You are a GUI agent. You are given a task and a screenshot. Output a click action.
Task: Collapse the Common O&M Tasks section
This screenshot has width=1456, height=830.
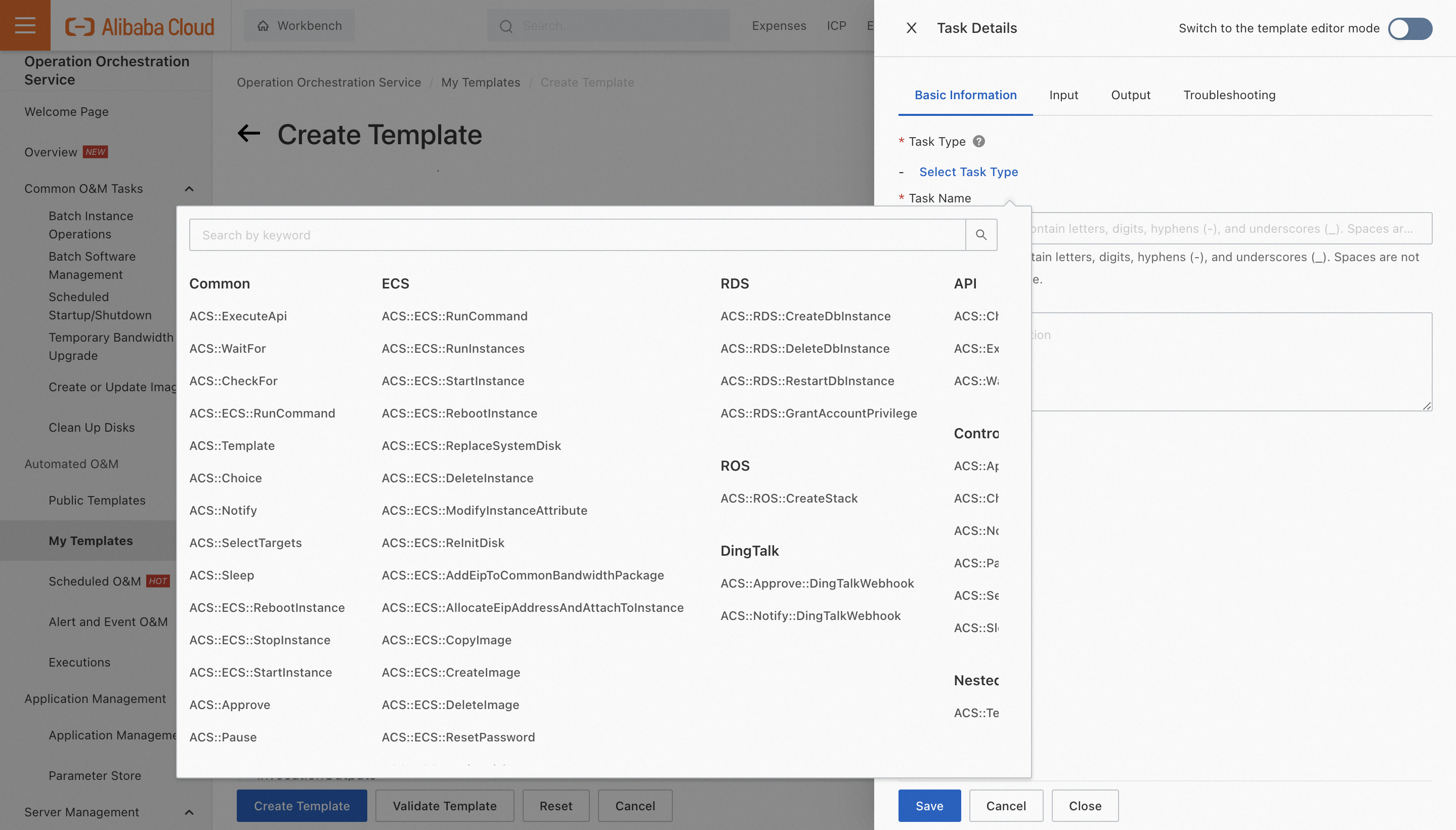click(189, 189)
